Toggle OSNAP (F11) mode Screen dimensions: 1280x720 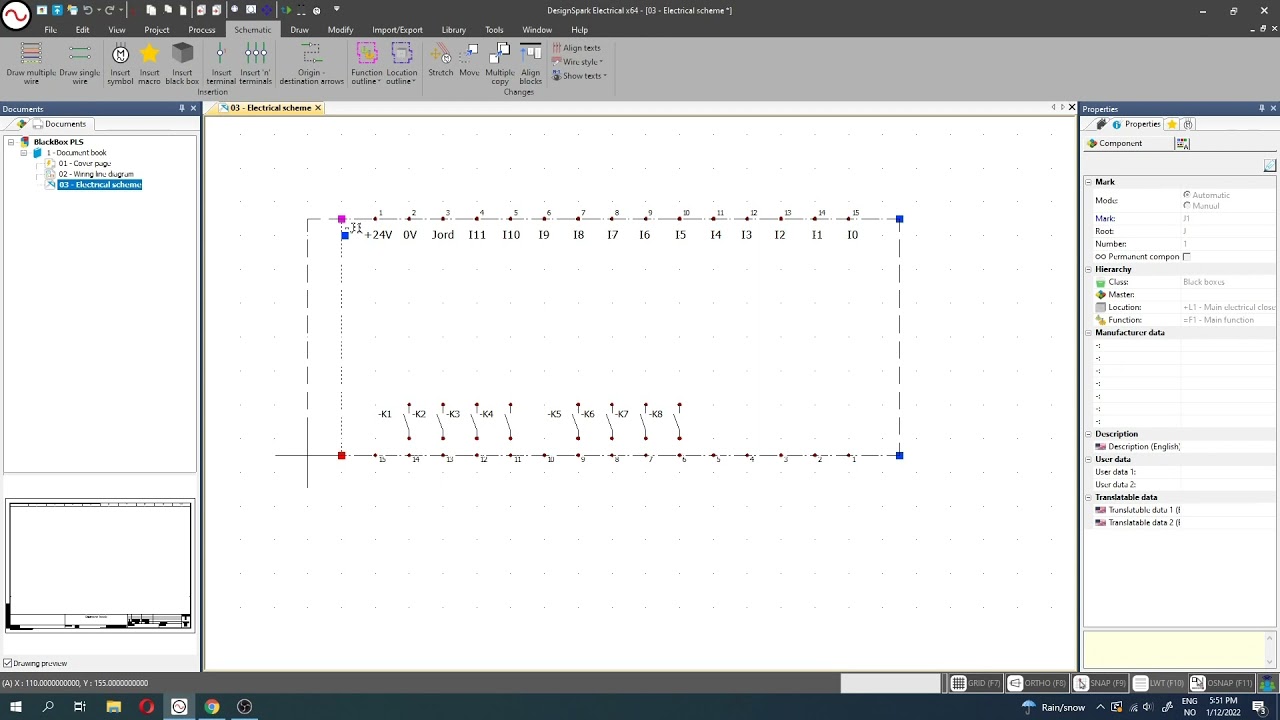(x=1223, y=683)
